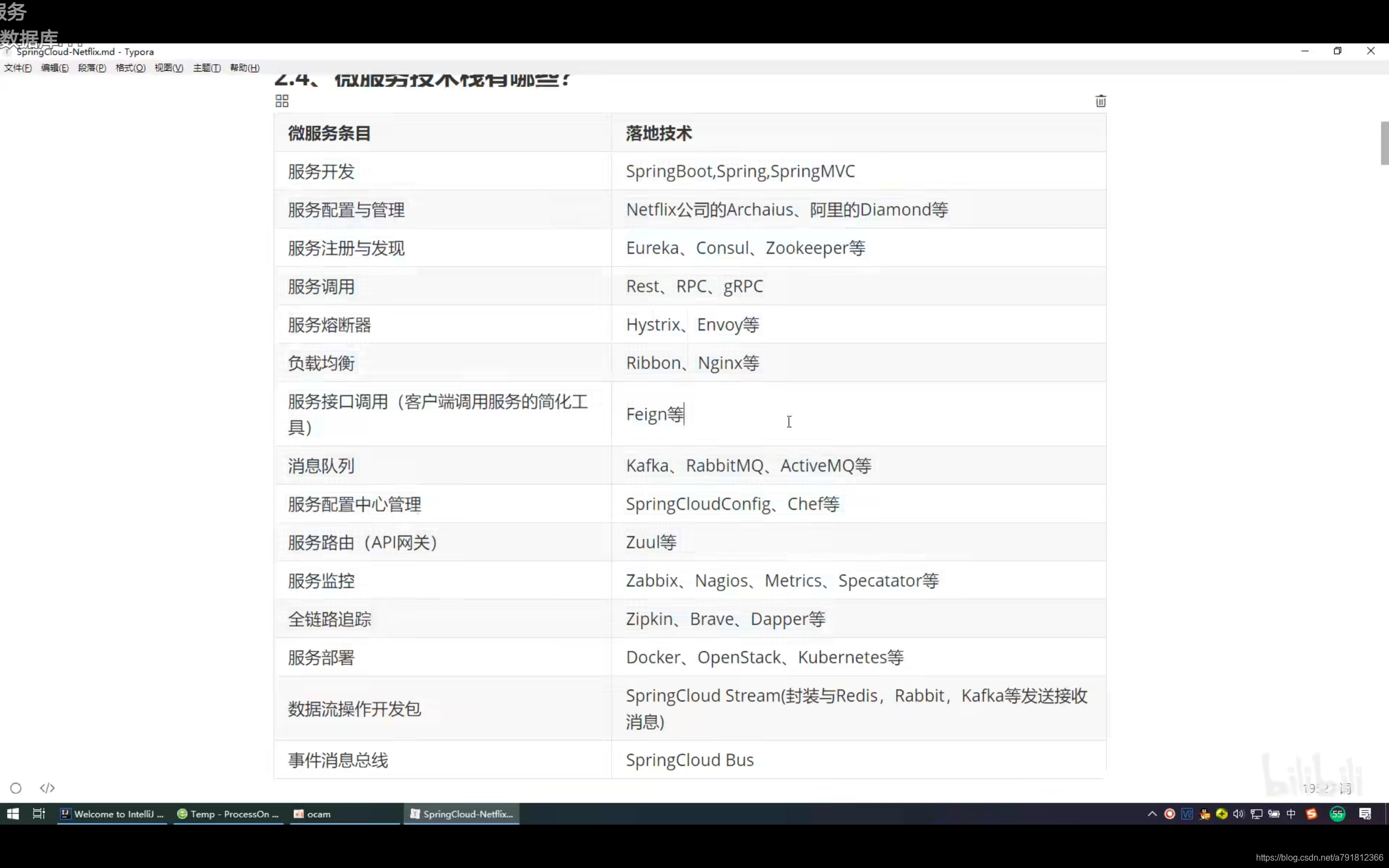Click the SpringCloudConfig、Chef等 cell
Viewport: 1389px width, 868px height.
859,504
